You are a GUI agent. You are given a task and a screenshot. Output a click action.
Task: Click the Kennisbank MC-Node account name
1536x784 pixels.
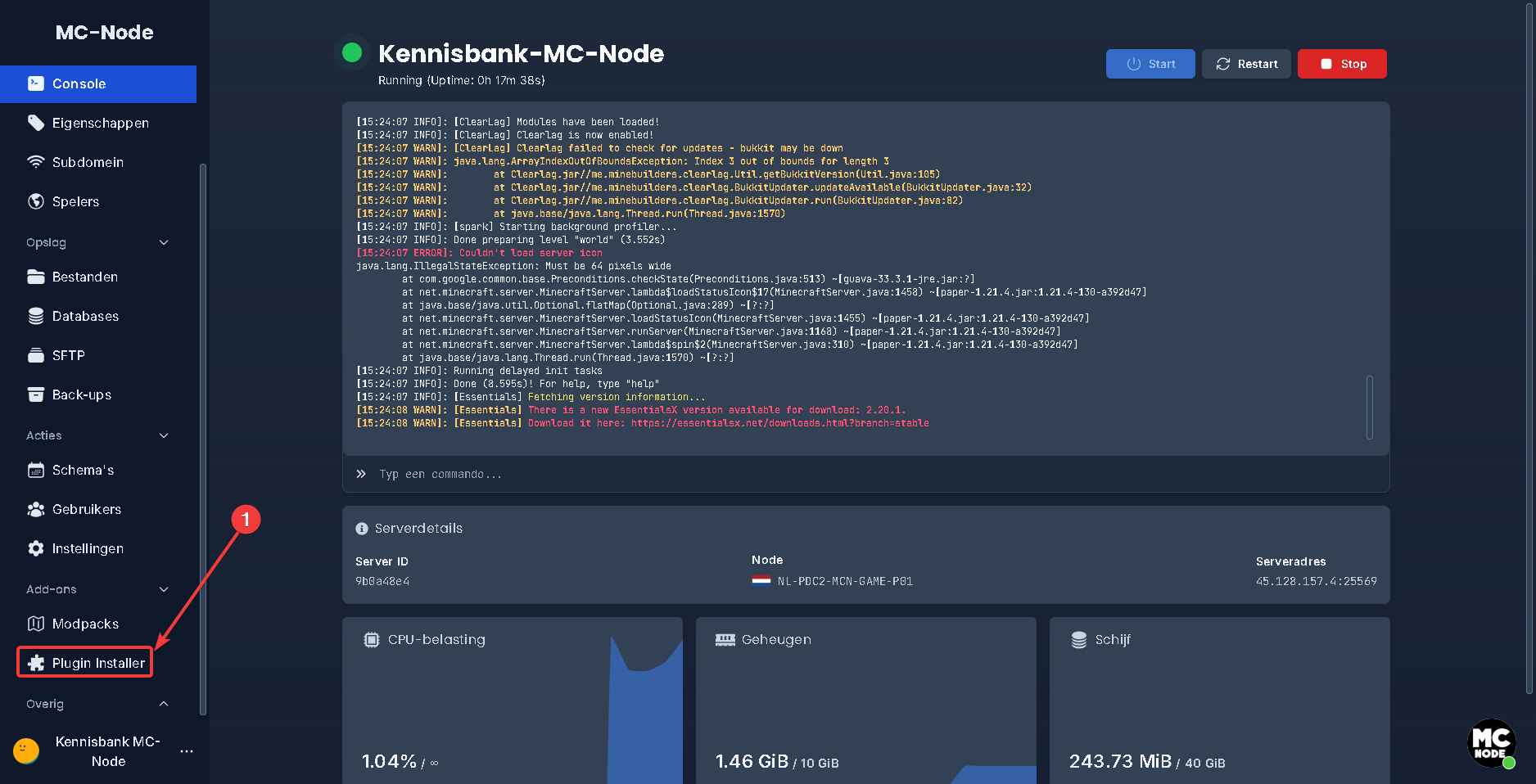point(108,751)
